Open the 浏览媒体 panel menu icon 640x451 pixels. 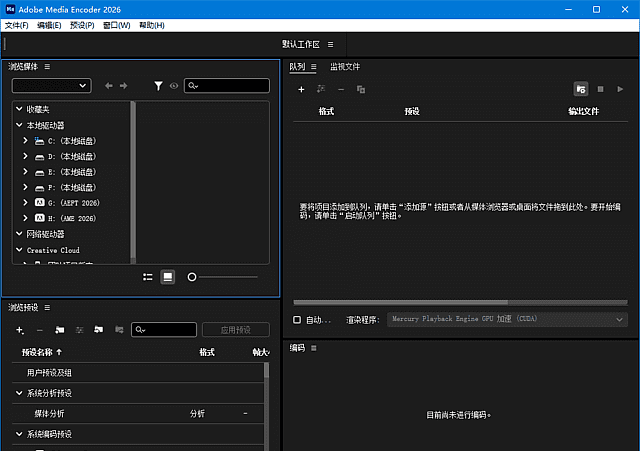(x=47, y=67)
